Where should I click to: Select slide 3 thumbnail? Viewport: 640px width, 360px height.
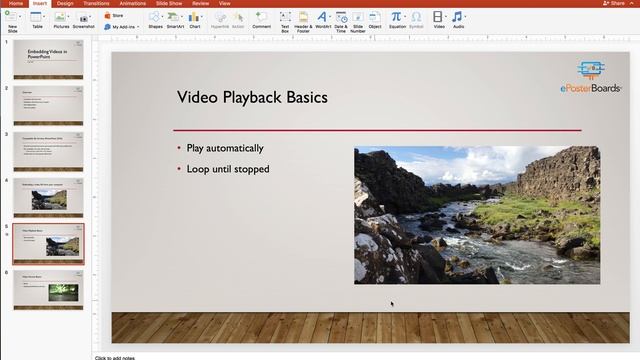point(48,151)
